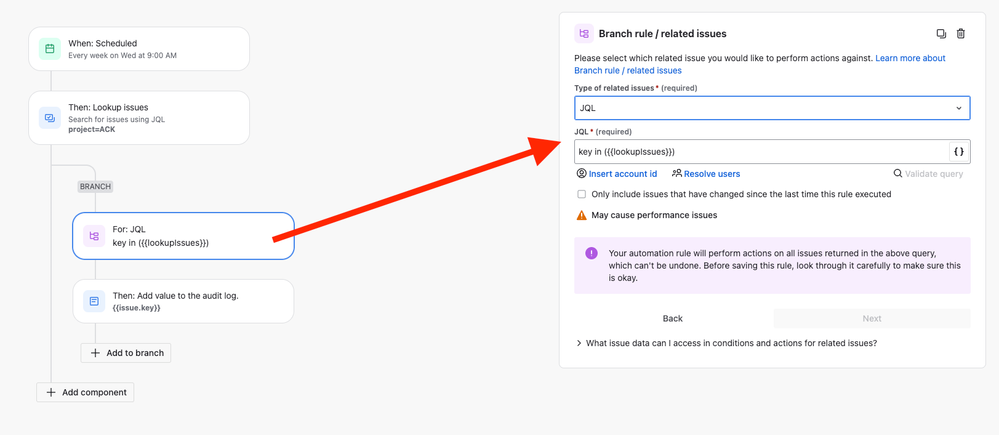
Task: Click the JQL query input field
Action: coord(761,152)
